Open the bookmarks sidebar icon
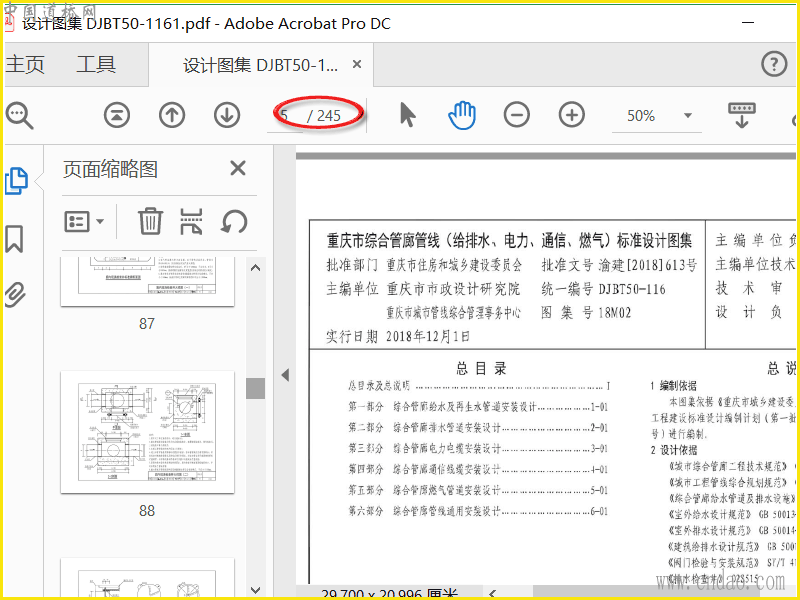800x600 pixels. pyautogui.click(x=14, y=239)
